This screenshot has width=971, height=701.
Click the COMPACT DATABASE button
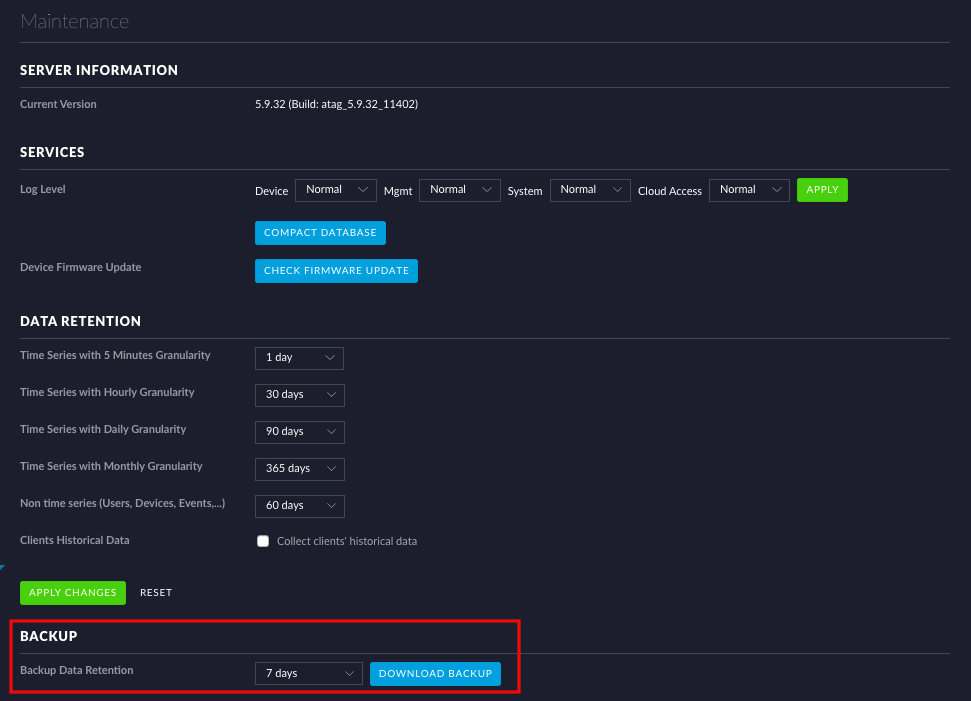tap(320, 232)
